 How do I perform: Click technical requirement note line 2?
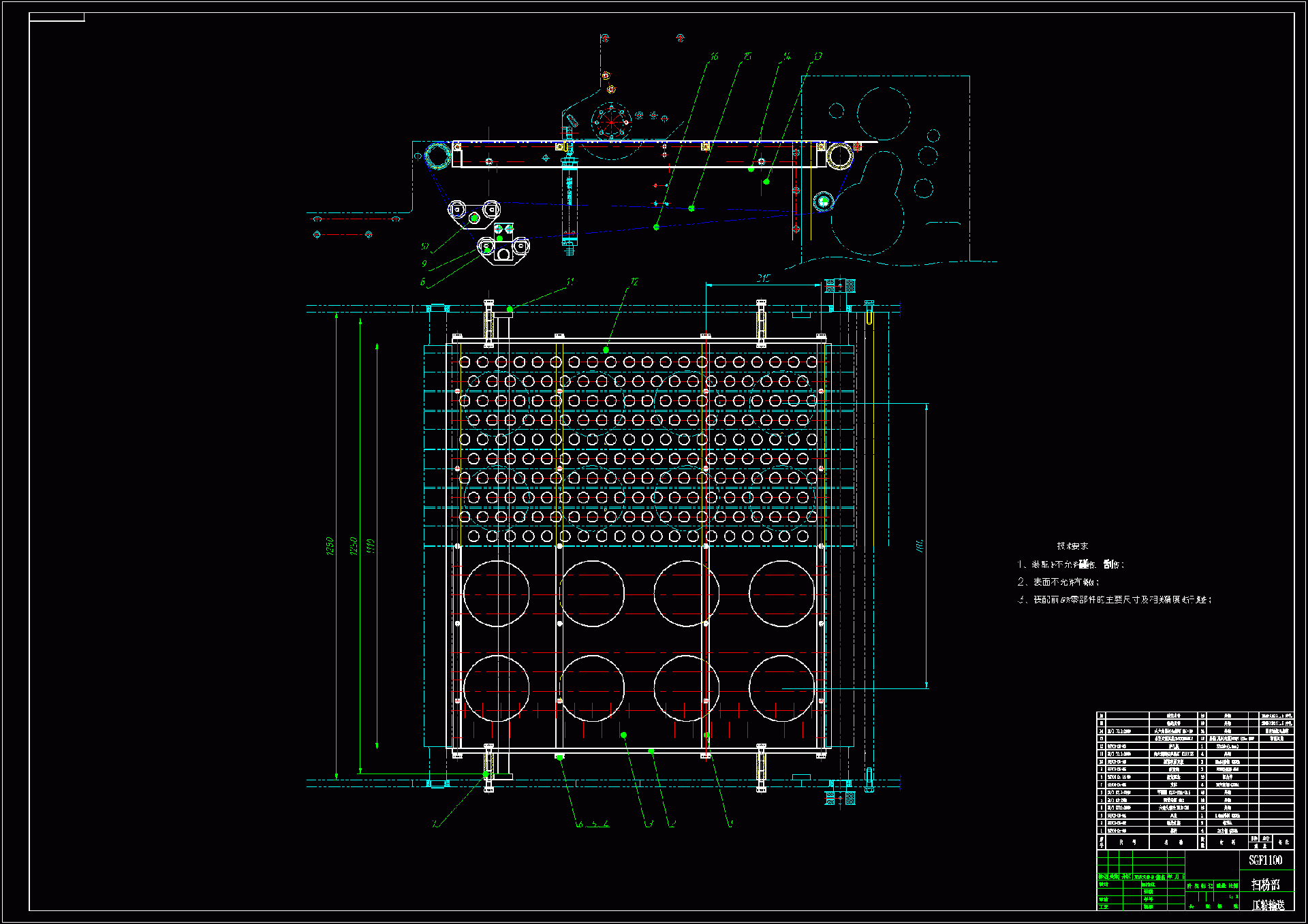1059,582
